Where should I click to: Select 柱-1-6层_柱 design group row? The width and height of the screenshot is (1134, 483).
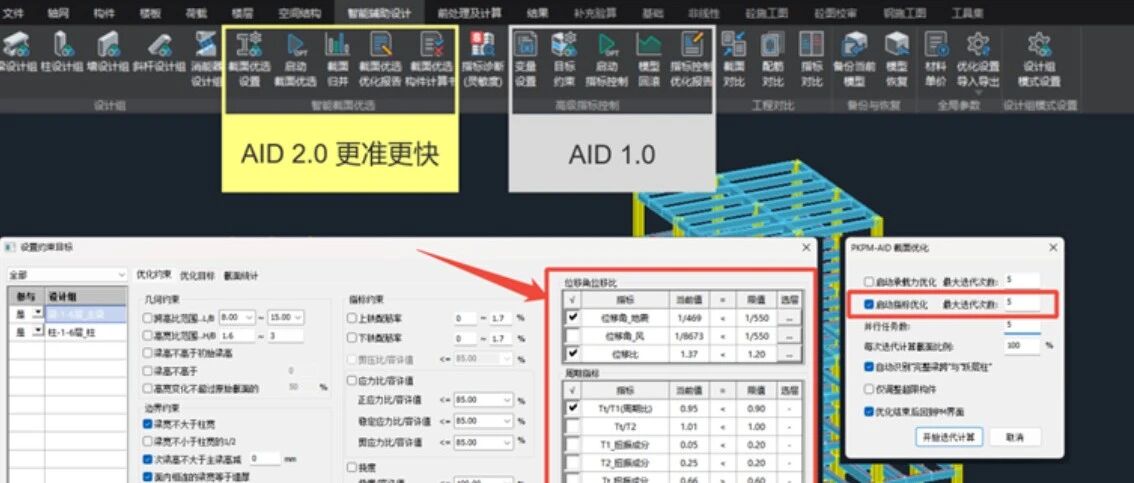[x=85, y=333]
